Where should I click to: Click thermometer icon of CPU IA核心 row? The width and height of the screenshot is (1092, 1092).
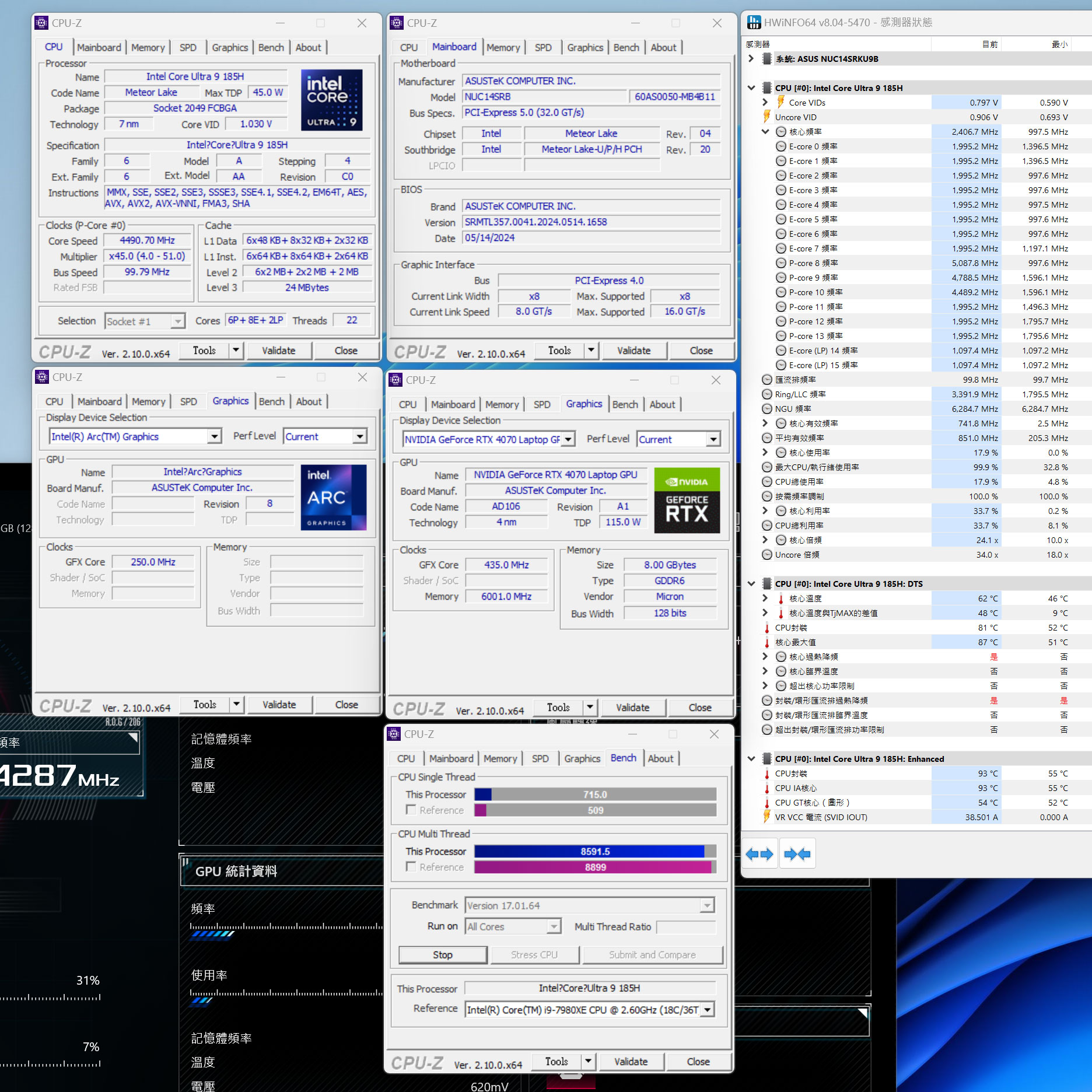[767, 788]
